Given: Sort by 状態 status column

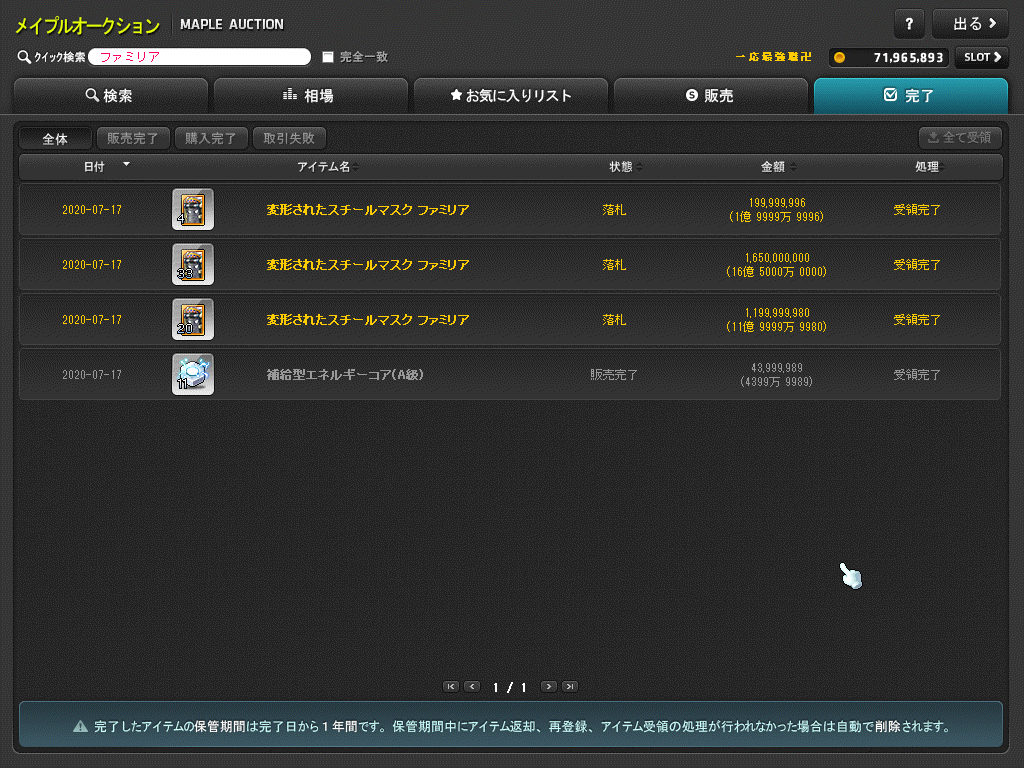Looking at the screenshot, I should (626, 167).
